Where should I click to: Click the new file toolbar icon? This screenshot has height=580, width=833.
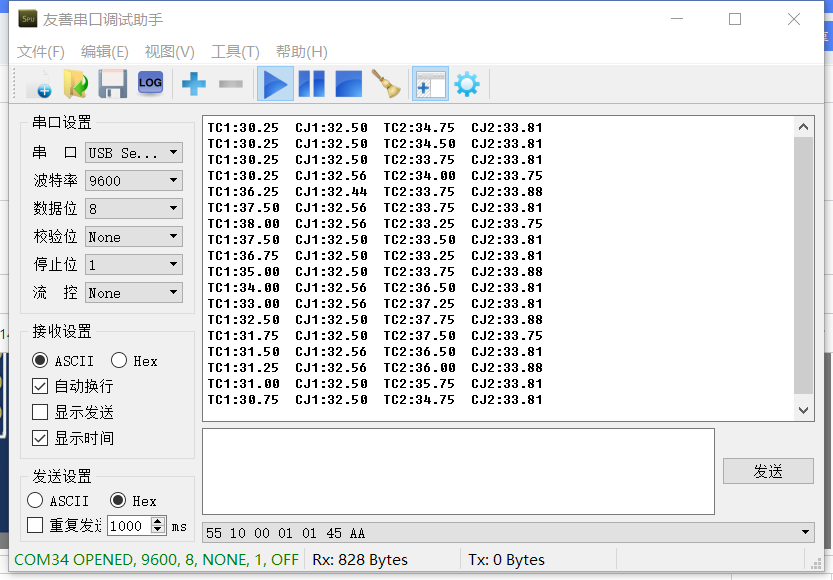tap(40, 85)
